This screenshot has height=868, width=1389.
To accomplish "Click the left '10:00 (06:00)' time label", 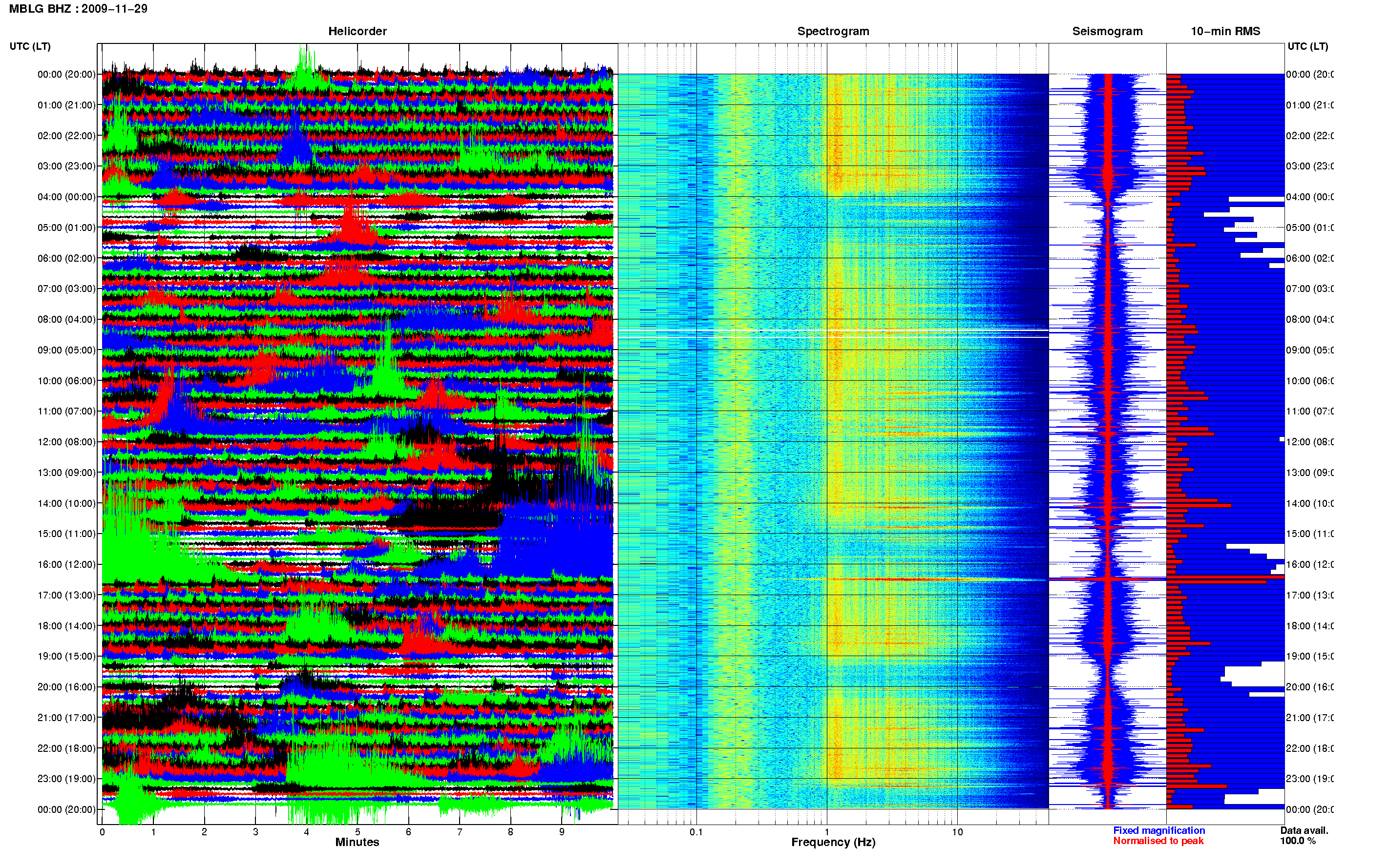I will [x=66, y=381].
